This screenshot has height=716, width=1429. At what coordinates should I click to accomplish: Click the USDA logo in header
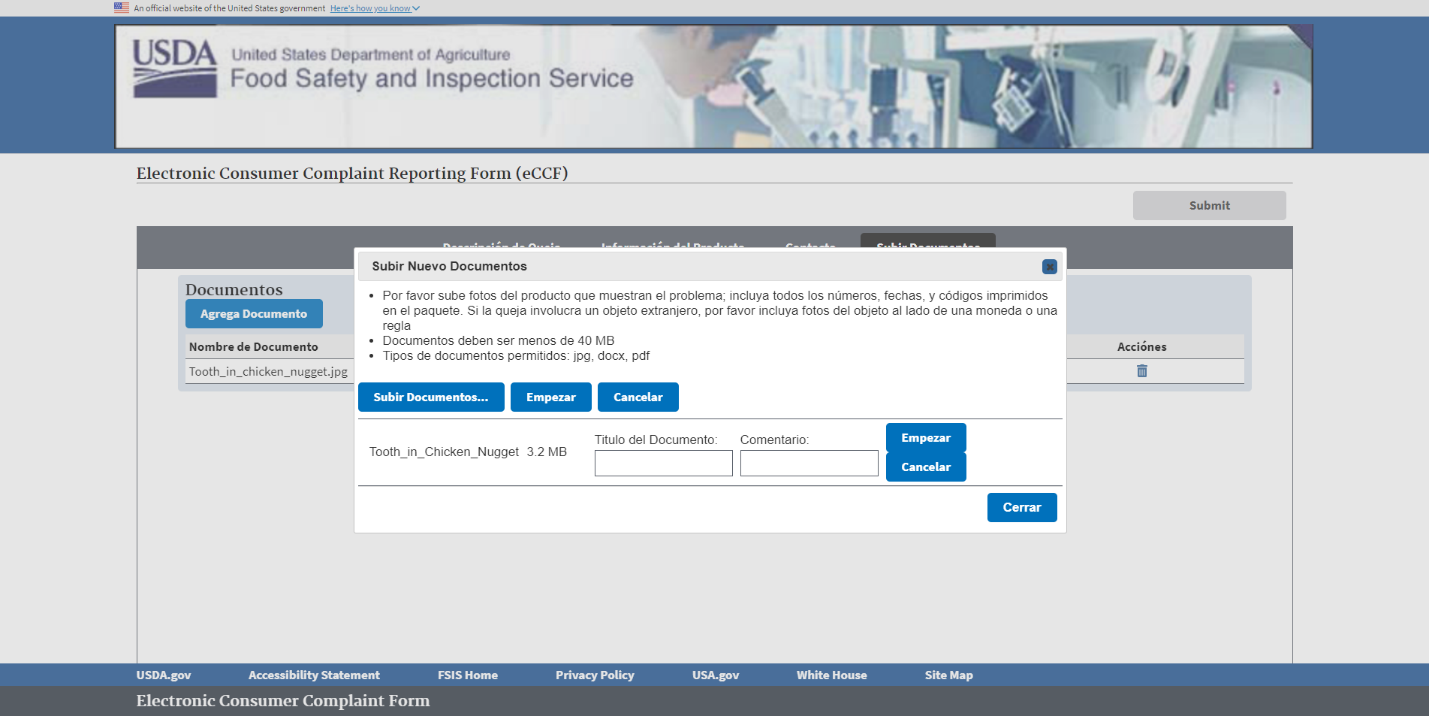[175, 69]
